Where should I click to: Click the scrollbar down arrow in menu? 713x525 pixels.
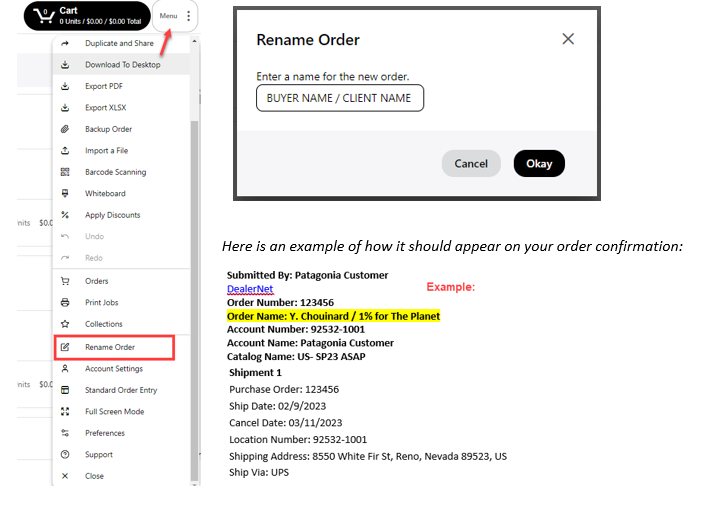[194, 484]
